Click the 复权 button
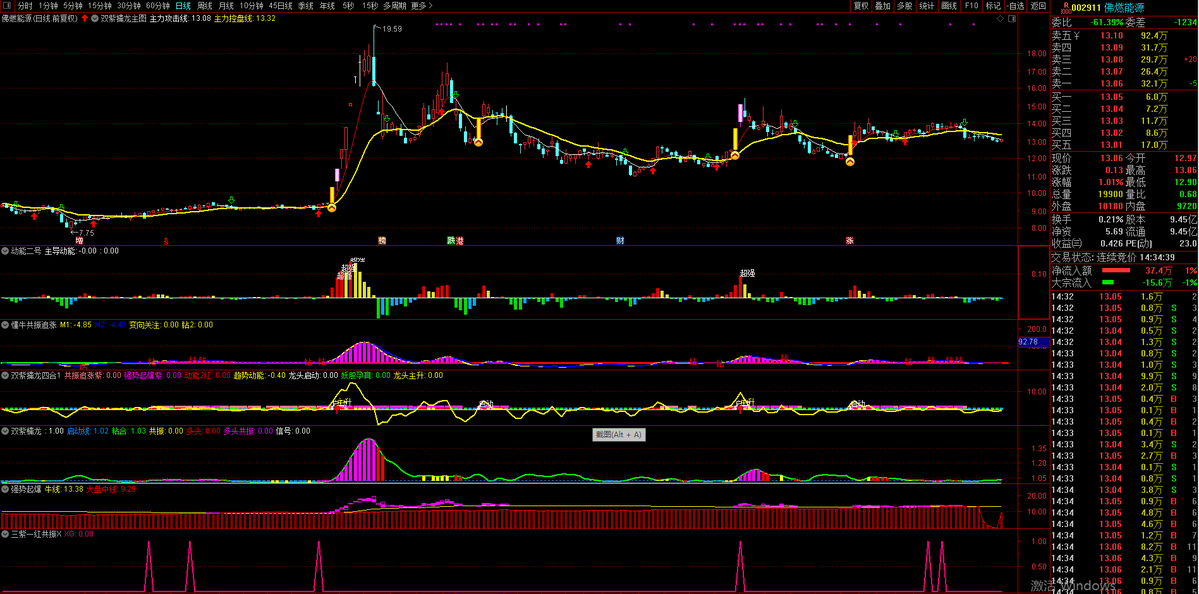 point(861,5)
